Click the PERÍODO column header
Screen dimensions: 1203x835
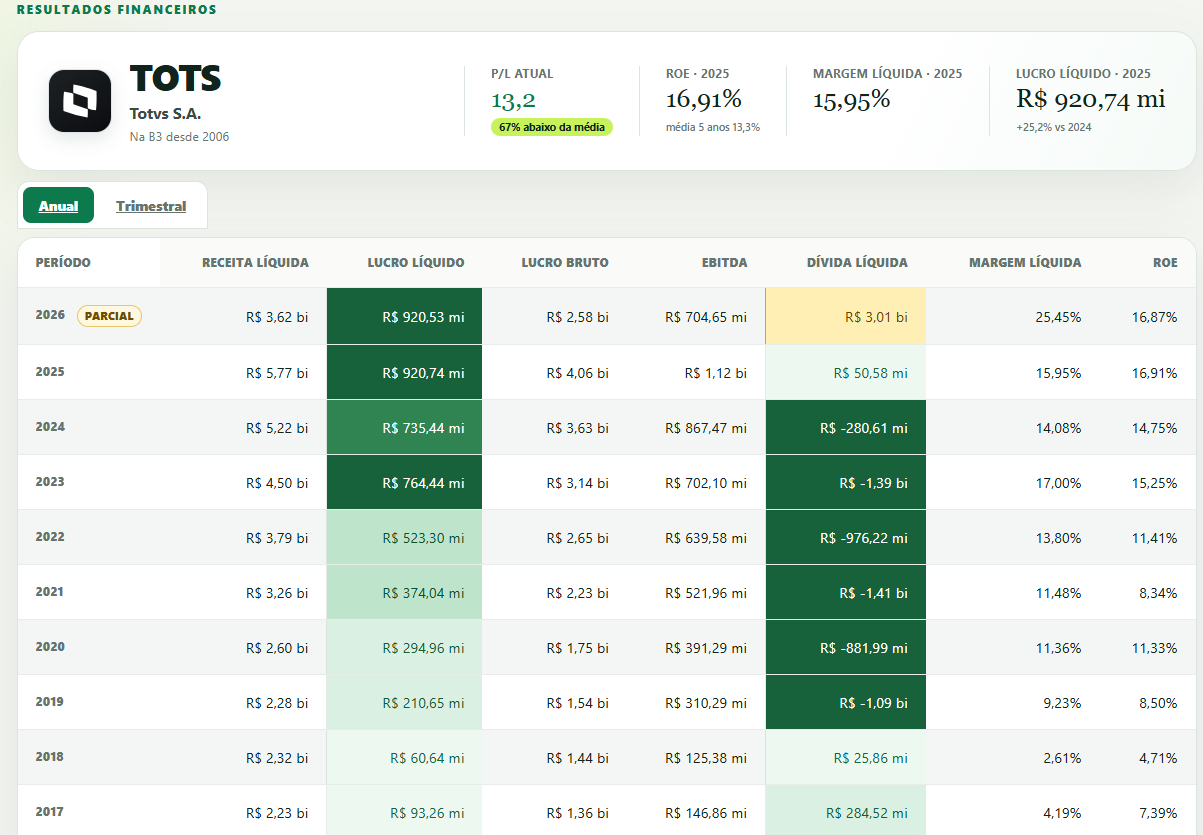coord(63,263)
